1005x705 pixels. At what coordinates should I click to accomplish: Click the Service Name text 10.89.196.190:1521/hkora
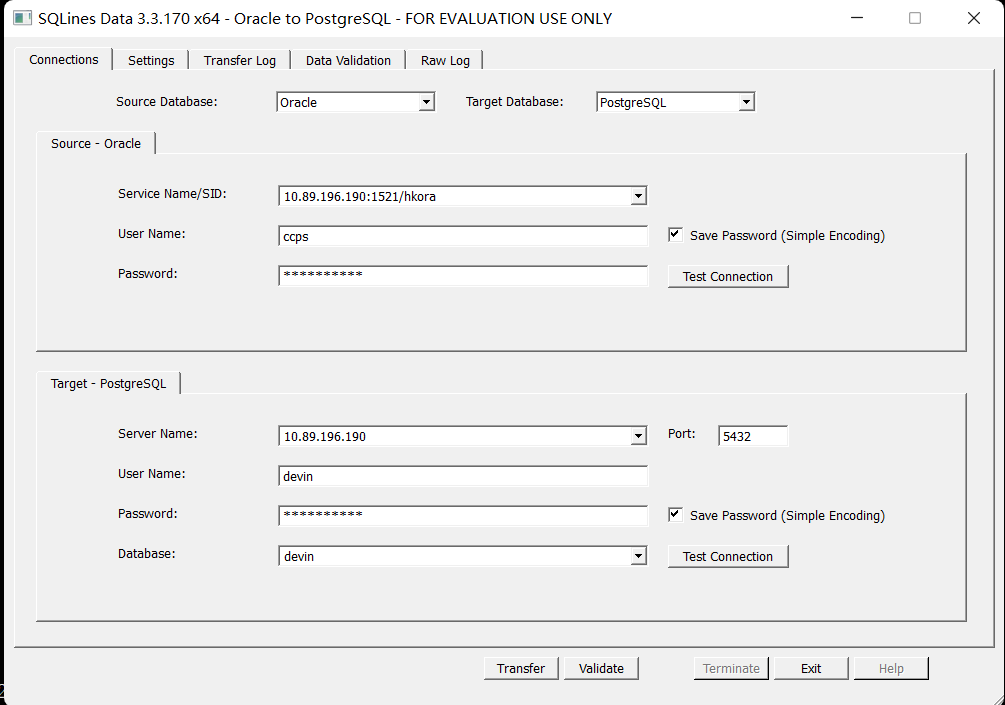point(360,197)
